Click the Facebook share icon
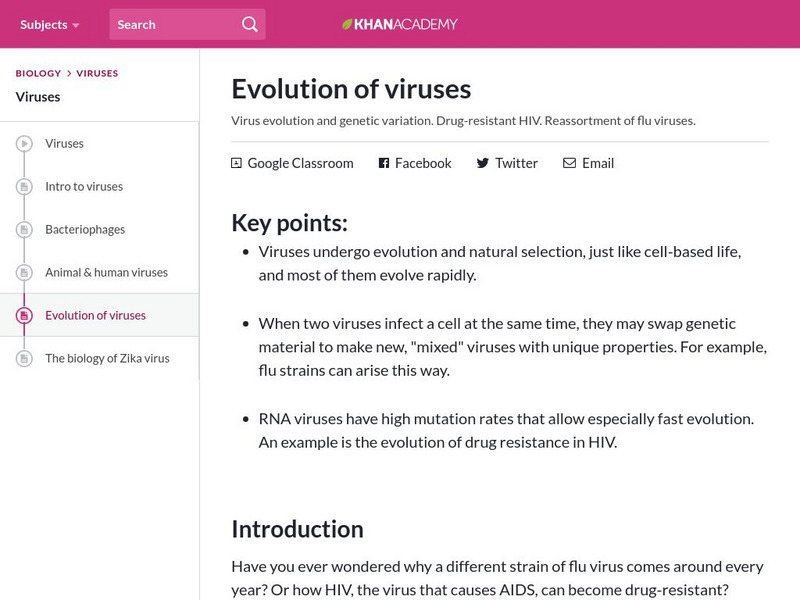 pos(384,163)
